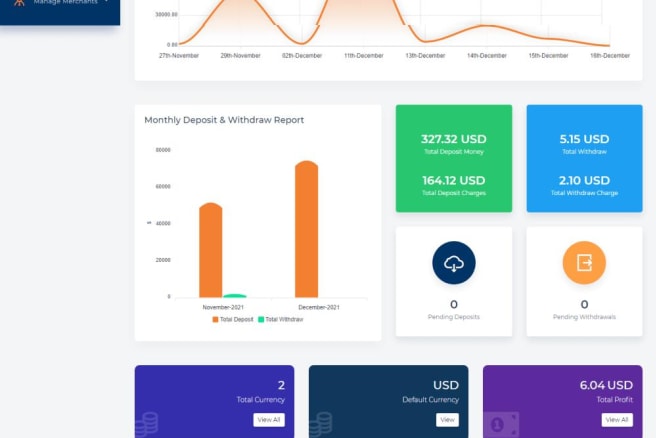Toggle Total Withdraw legend swatch

point(261,320)
